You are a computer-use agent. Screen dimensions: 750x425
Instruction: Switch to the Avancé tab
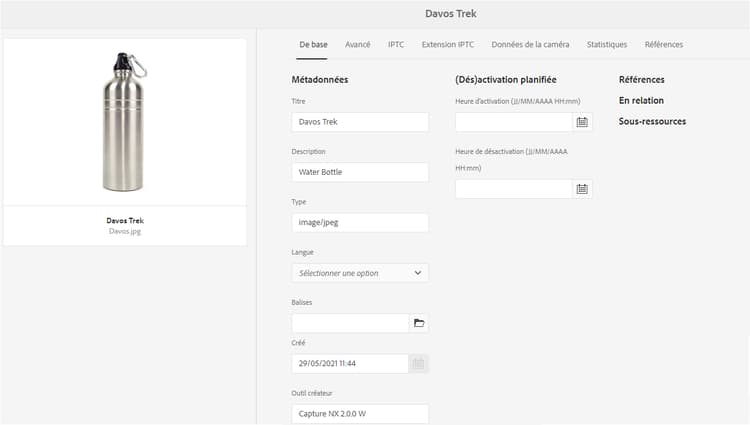coord(358,45)
